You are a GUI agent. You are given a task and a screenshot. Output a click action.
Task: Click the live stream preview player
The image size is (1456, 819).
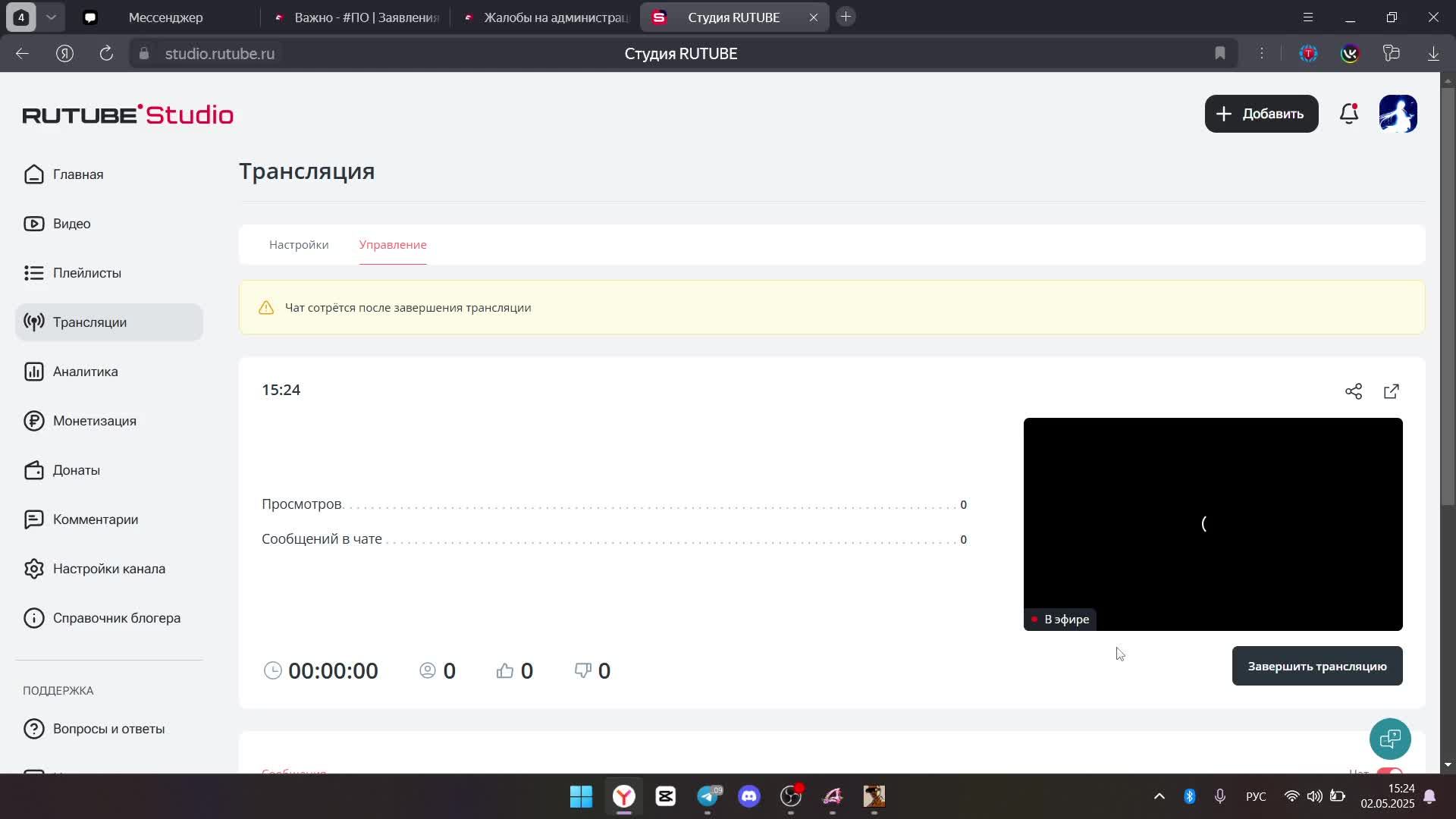coord(1212,523)
